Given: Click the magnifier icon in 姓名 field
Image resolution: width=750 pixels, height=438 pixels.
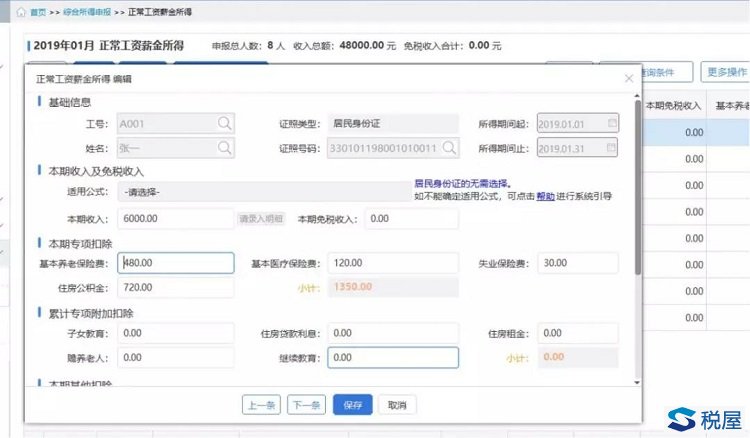Looking at the screenshot, I should 224,149.
